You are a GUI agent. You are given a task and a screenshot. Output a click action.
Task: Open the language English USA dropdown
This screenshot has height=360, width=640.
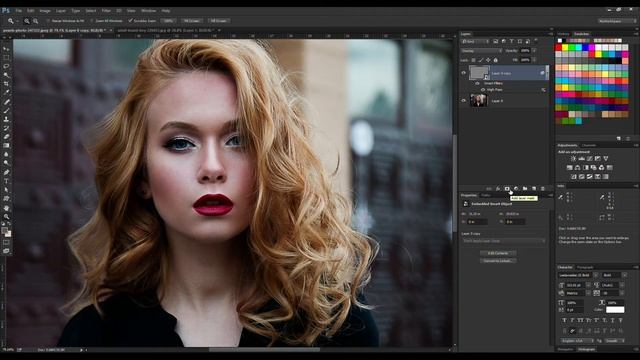(x=578, y=340)
